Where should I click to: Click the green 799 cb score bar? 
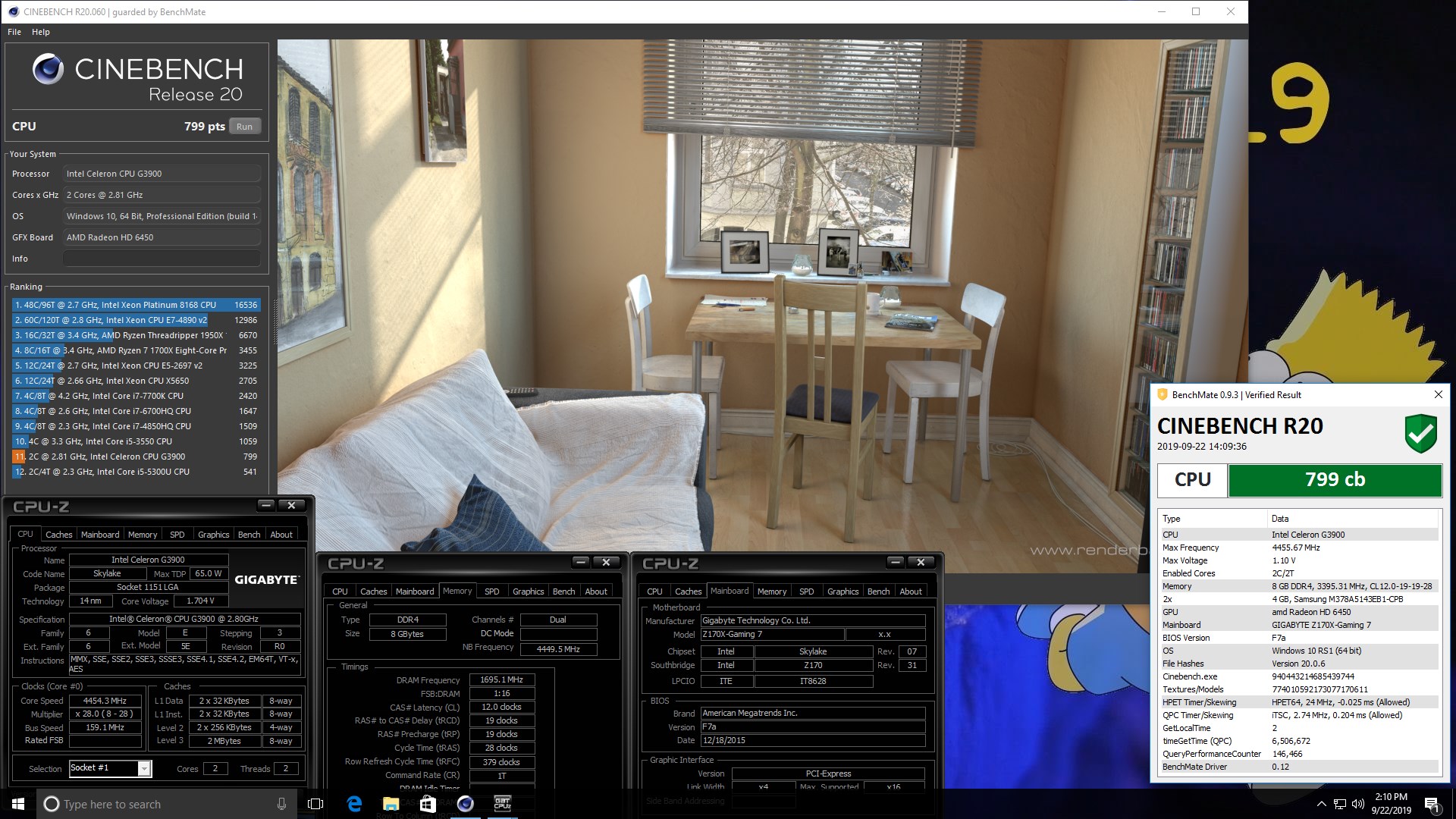1335,480
